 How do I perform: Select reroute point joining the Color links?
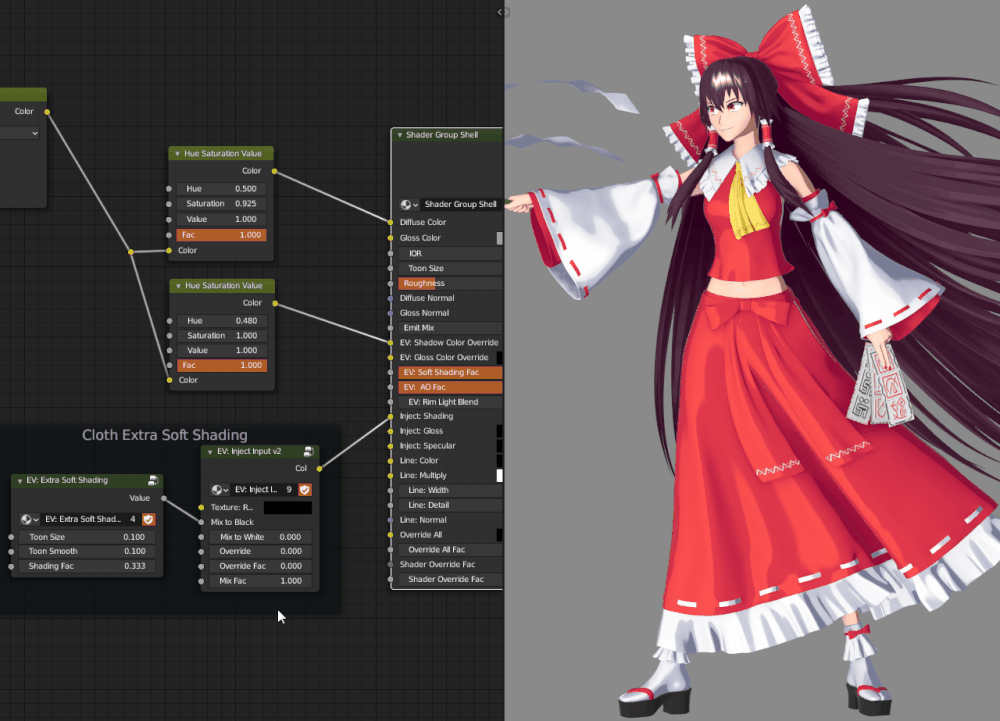point(131,252)
